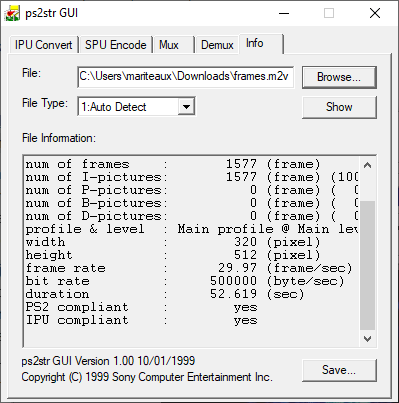Image resolution: width=399 pixels, height=403 pixels.
Task: Minimize the ps2str GUI window
Action: point(284,13)
